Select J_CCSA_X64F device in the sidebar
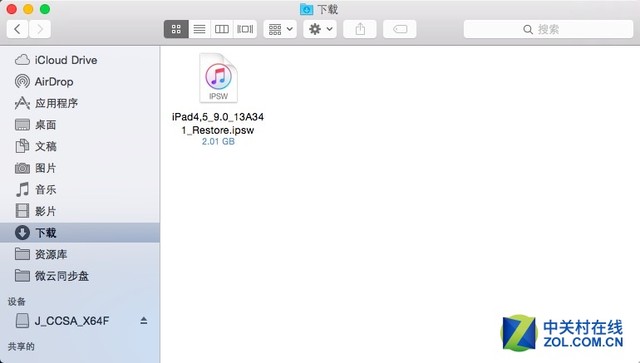 click(72, 321)
